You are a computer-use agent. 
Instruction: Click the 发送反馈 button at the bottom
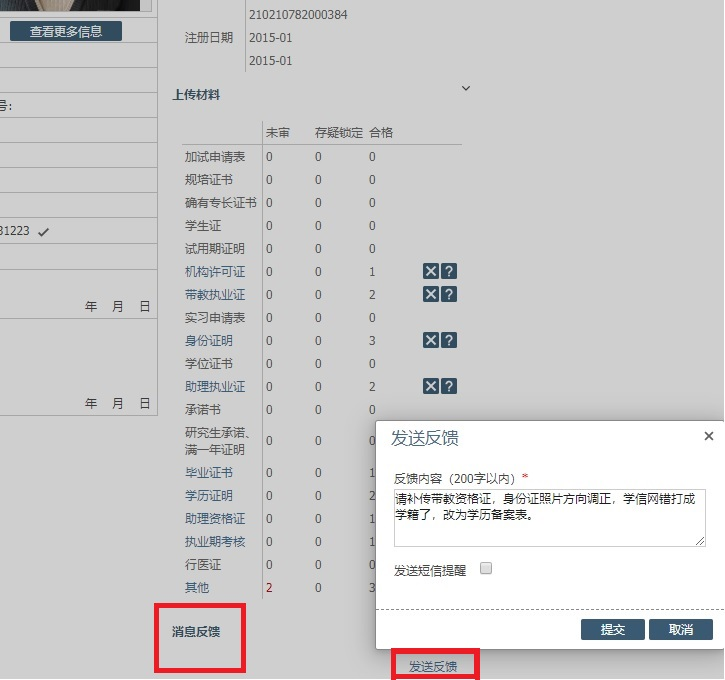pyautogui.click(x=433, y=666)
